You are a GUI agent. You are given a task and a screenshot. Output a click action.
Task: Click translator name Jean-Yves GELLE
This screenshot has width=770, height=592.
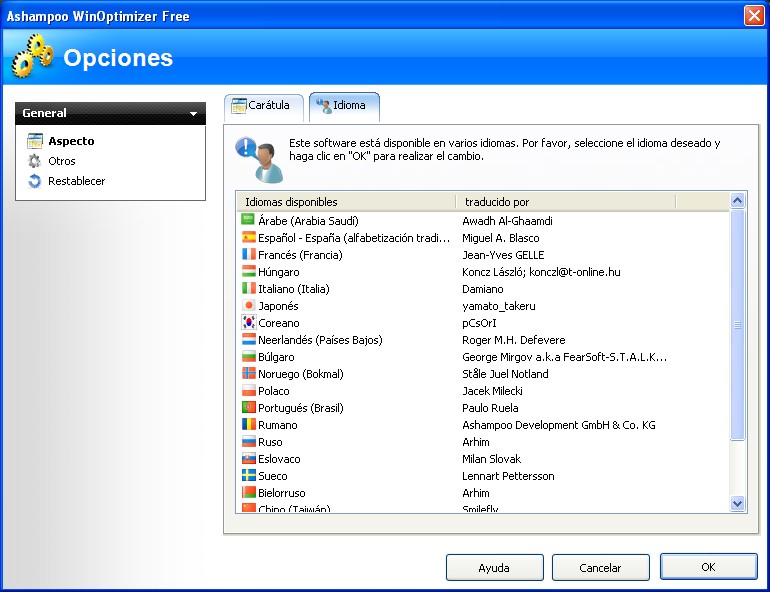tap(503, 255)
